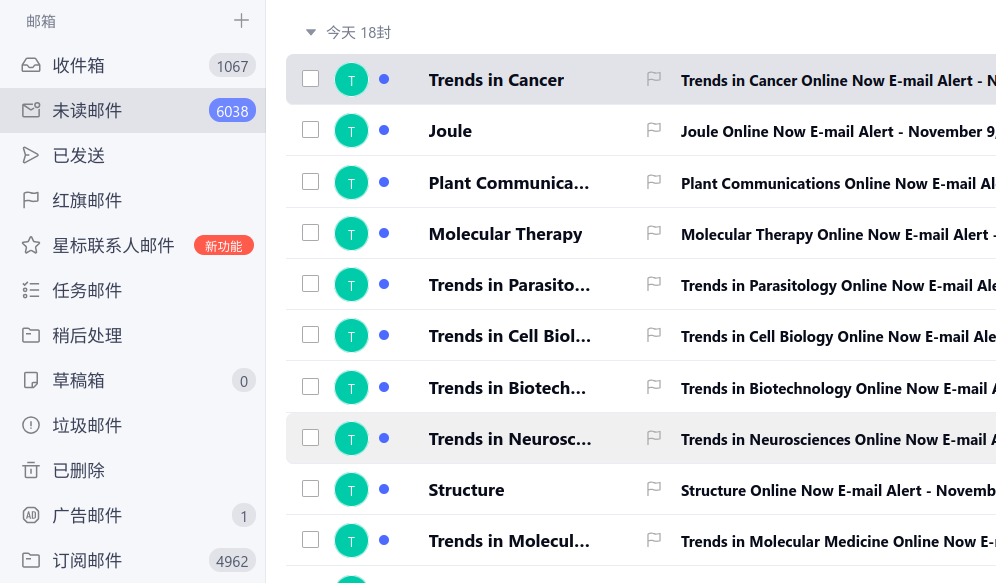Screen dimensions: 996x583
Task: Flag the Trends in Biotechnology email
Action: coord(654,387)
